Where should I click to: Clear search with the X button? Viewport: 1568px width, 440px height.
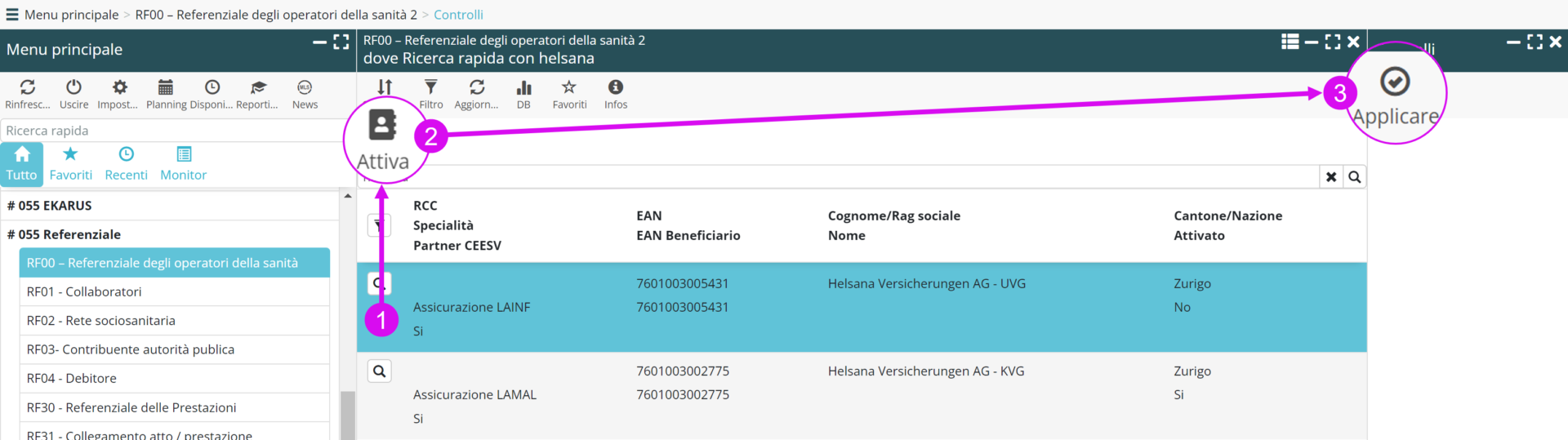[1331, 177]
